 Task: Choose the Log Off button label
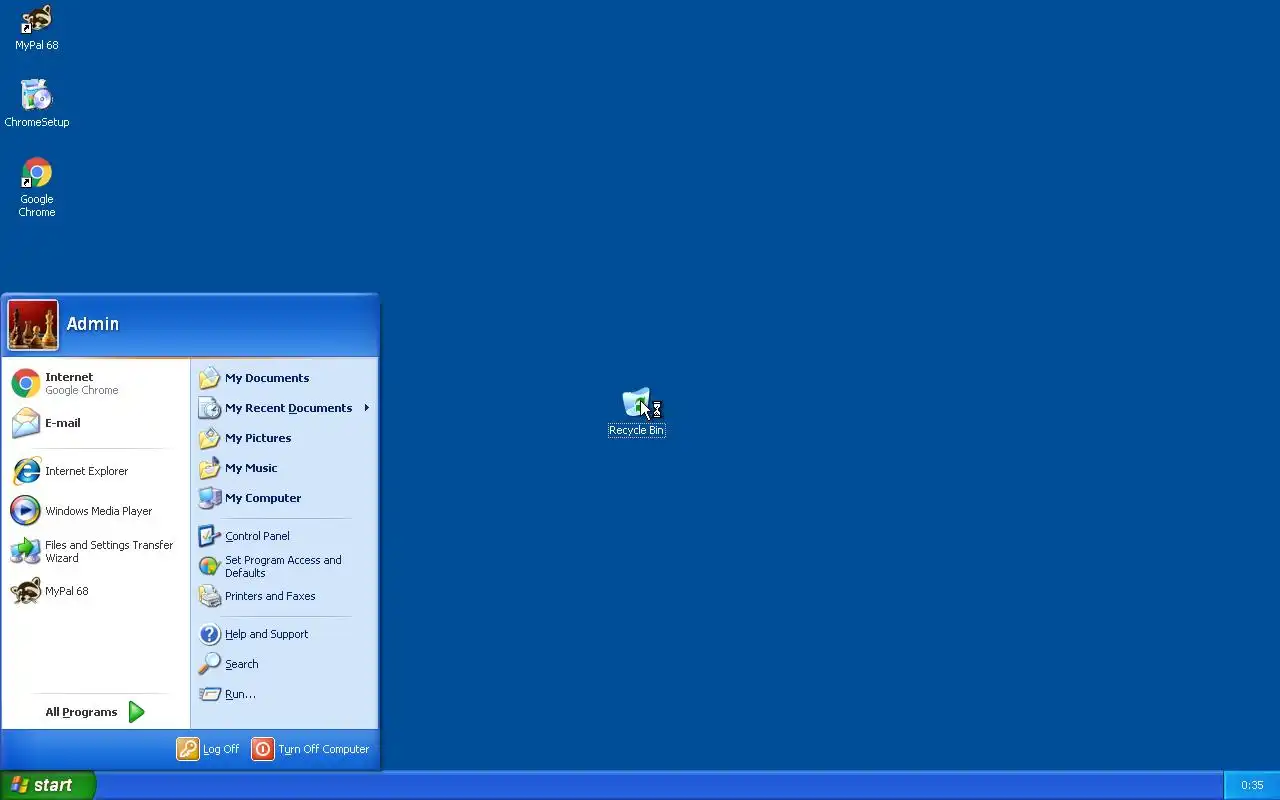(x=221, y=749)
